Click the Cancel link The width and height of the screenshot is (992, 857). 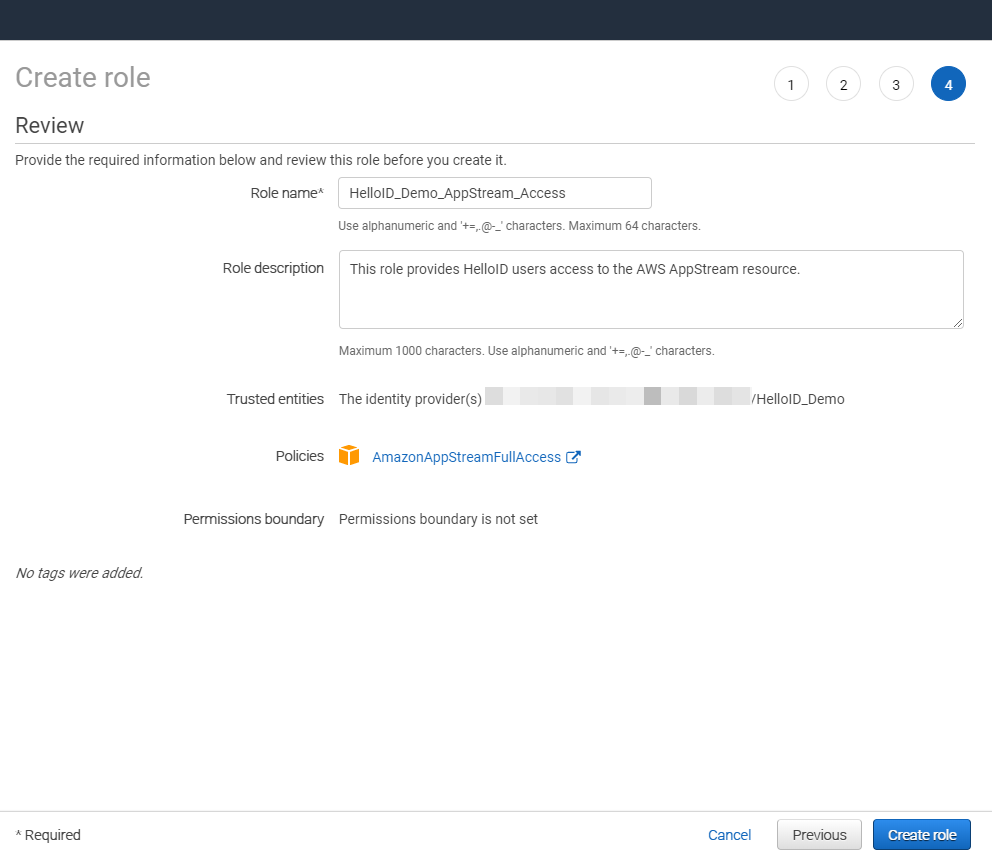tap(729, 835)
